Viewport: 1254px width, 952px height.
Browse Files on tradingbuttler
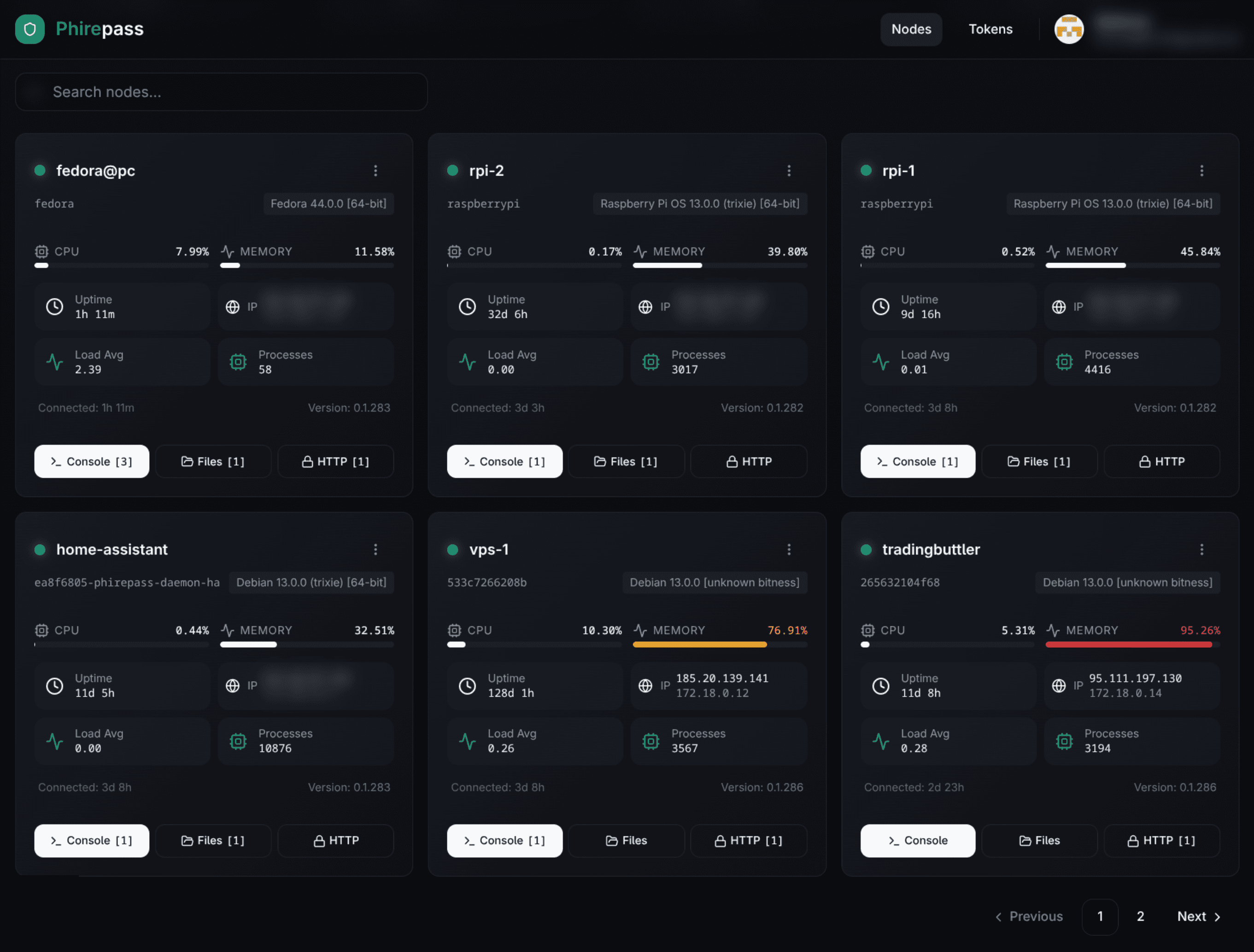pyautogui.click(x=1040, y=841)
